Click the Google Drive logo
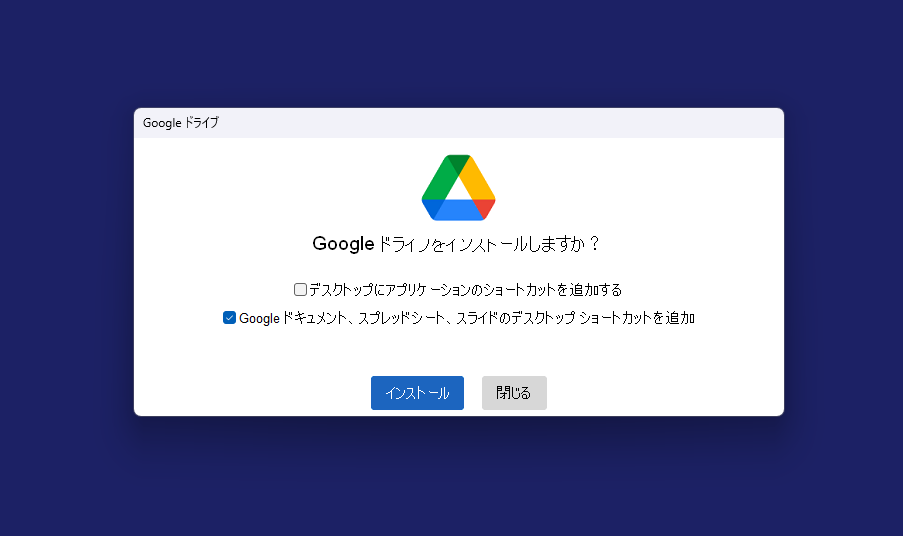 click(458, 187)
